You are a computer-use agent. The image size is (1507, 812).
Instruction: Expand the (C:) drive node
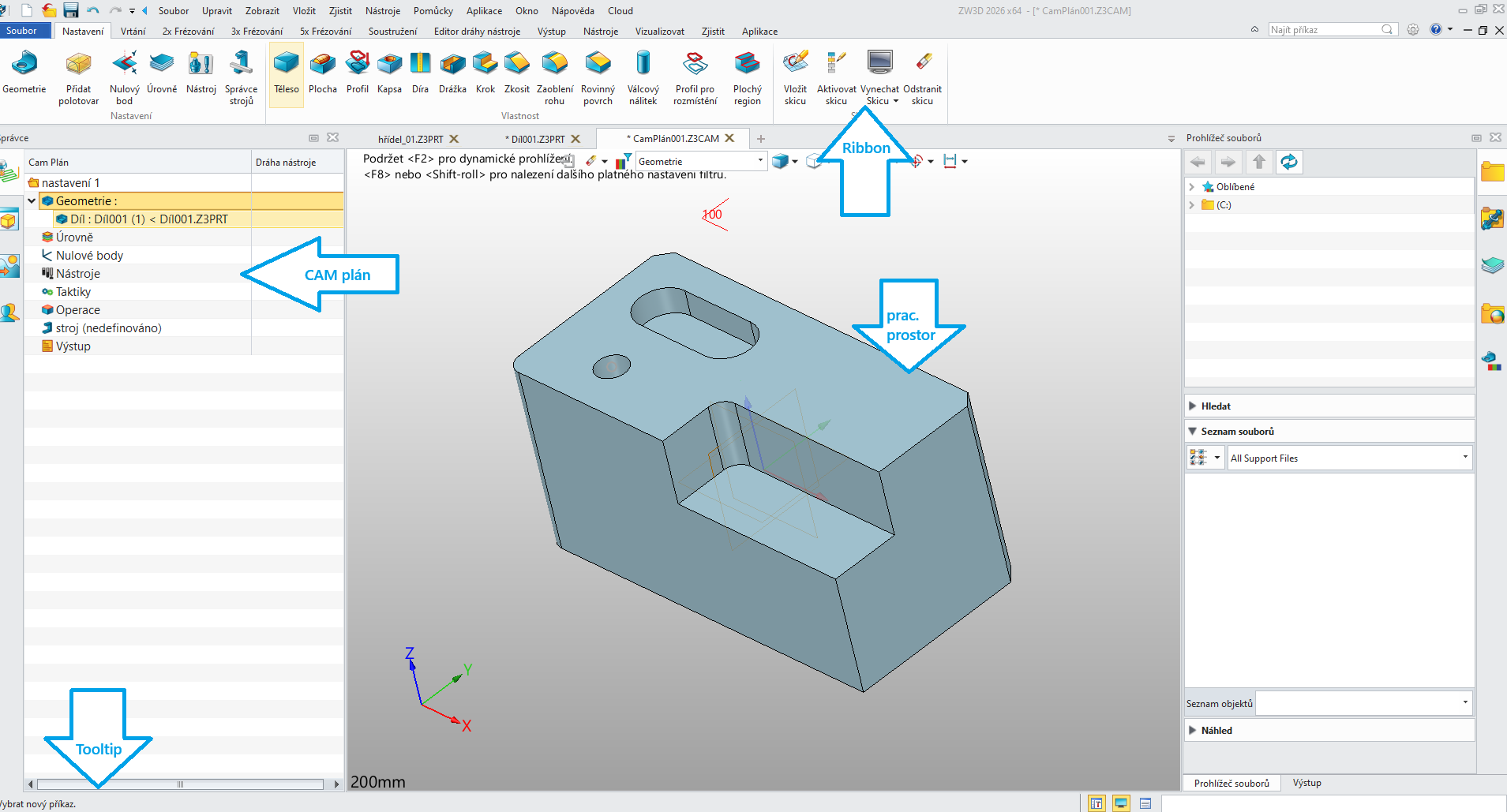[1192, 205]
